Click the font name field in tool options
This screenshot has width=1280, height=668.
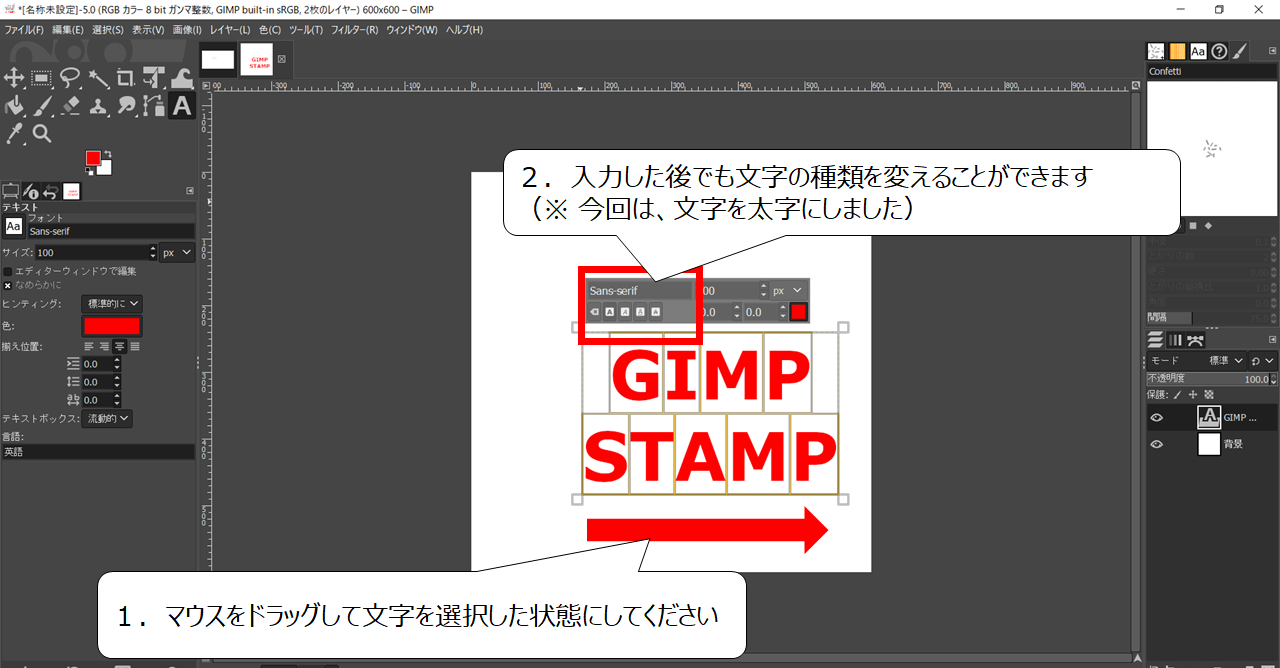point(110,231)
